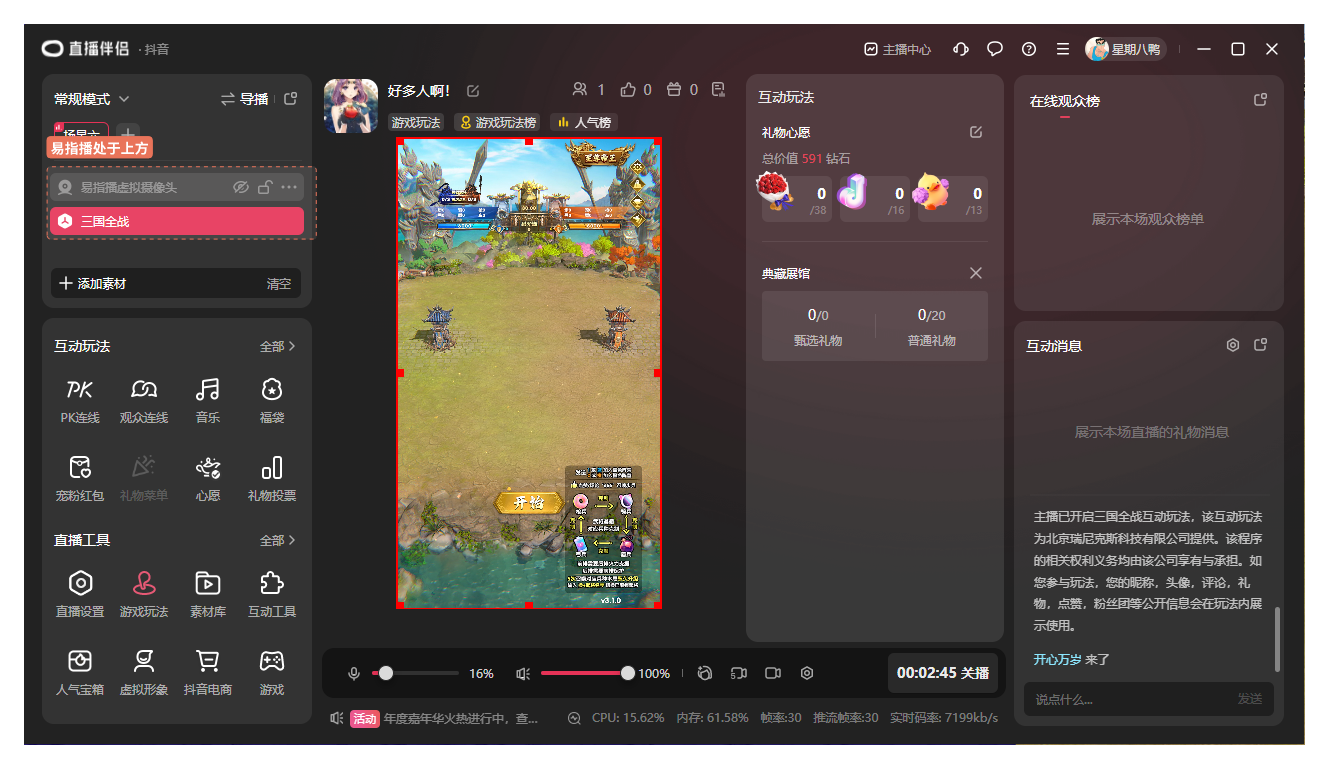Open the 游戏玩法榜 ranking tag
The width and height of the screenshot is (1329, 769).
(498, 122)
